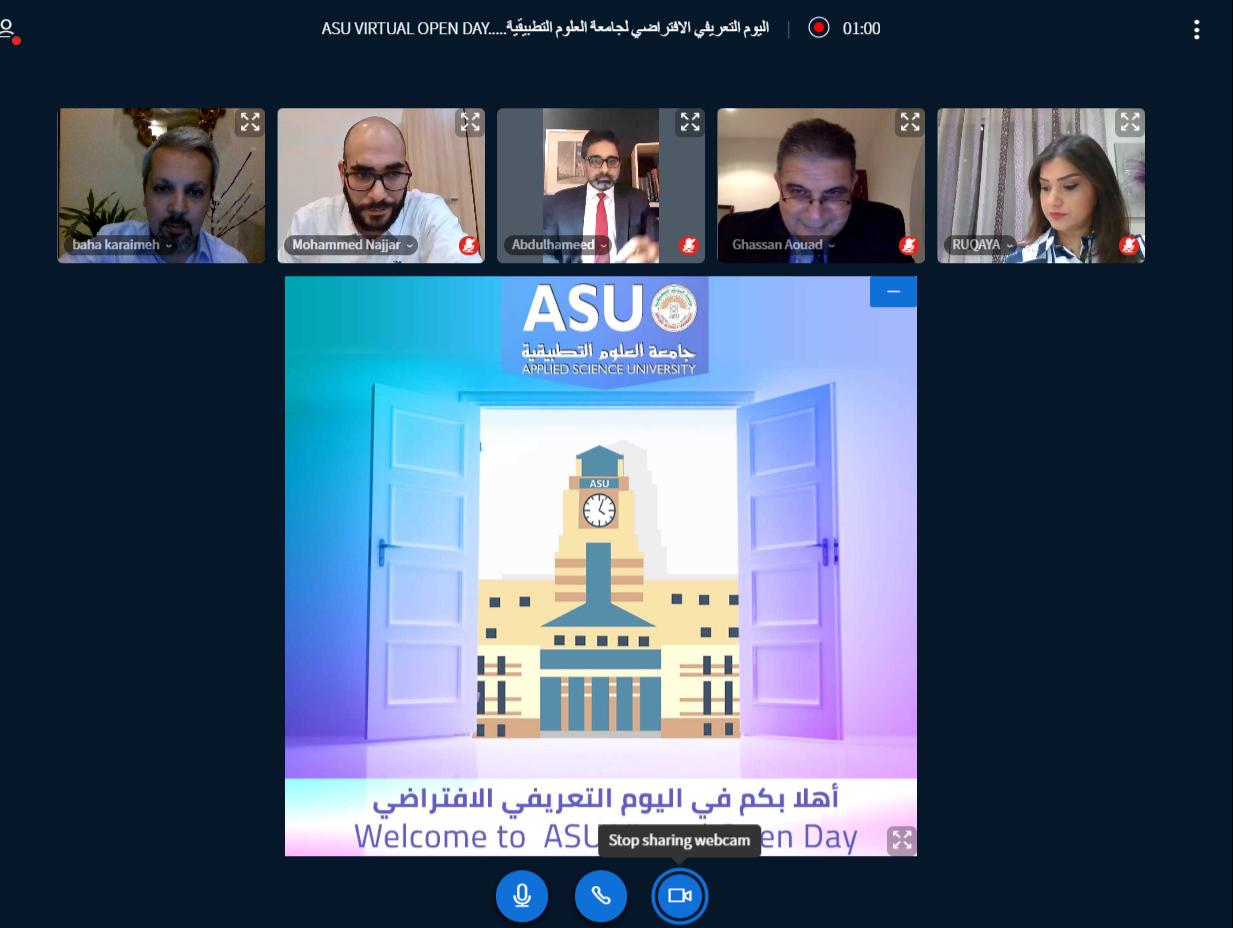This screenshot has width=1233, height=928.
Task: Open baha karaimeh name dropdown
Action: coord(122,245)
